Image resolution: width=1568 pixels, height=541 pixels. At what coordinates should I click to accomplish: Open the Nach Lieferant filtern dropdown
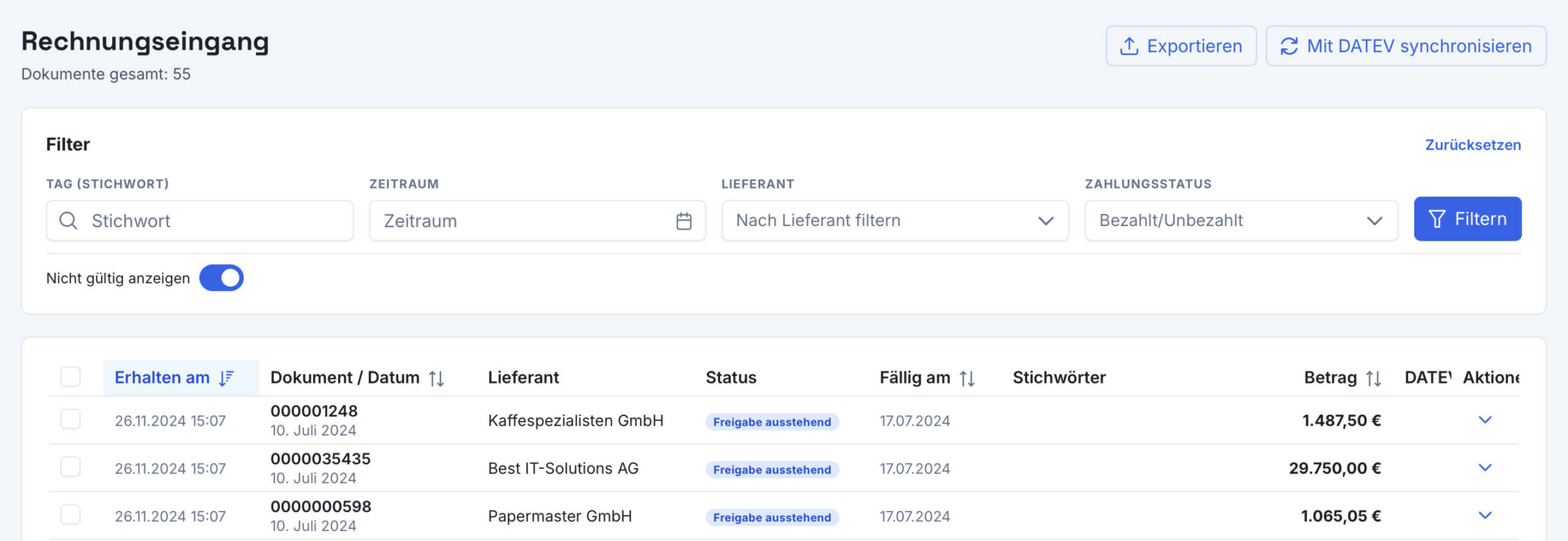pyautogui.click(x=895, y=221)
